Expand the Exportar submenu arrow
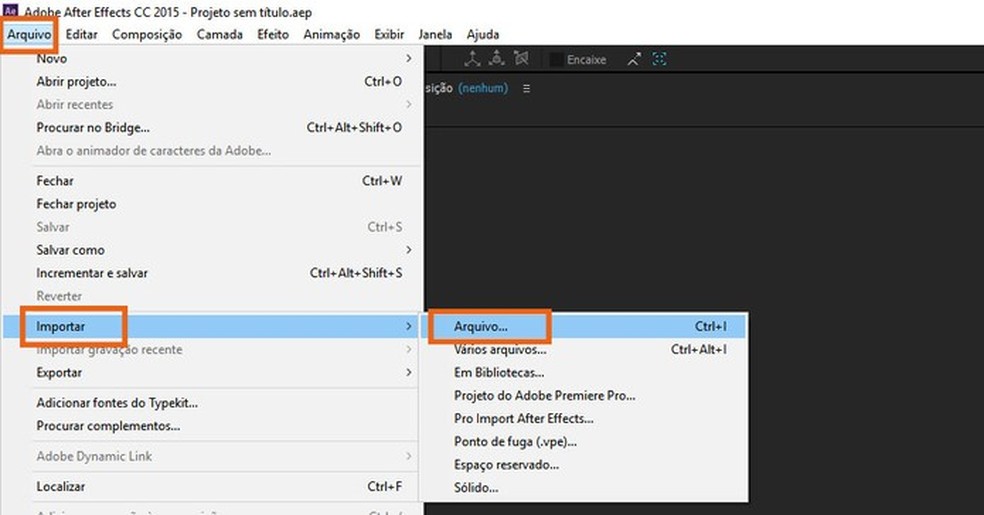The width and height of the screenshot is (984, 515). (x=409, y=373)
